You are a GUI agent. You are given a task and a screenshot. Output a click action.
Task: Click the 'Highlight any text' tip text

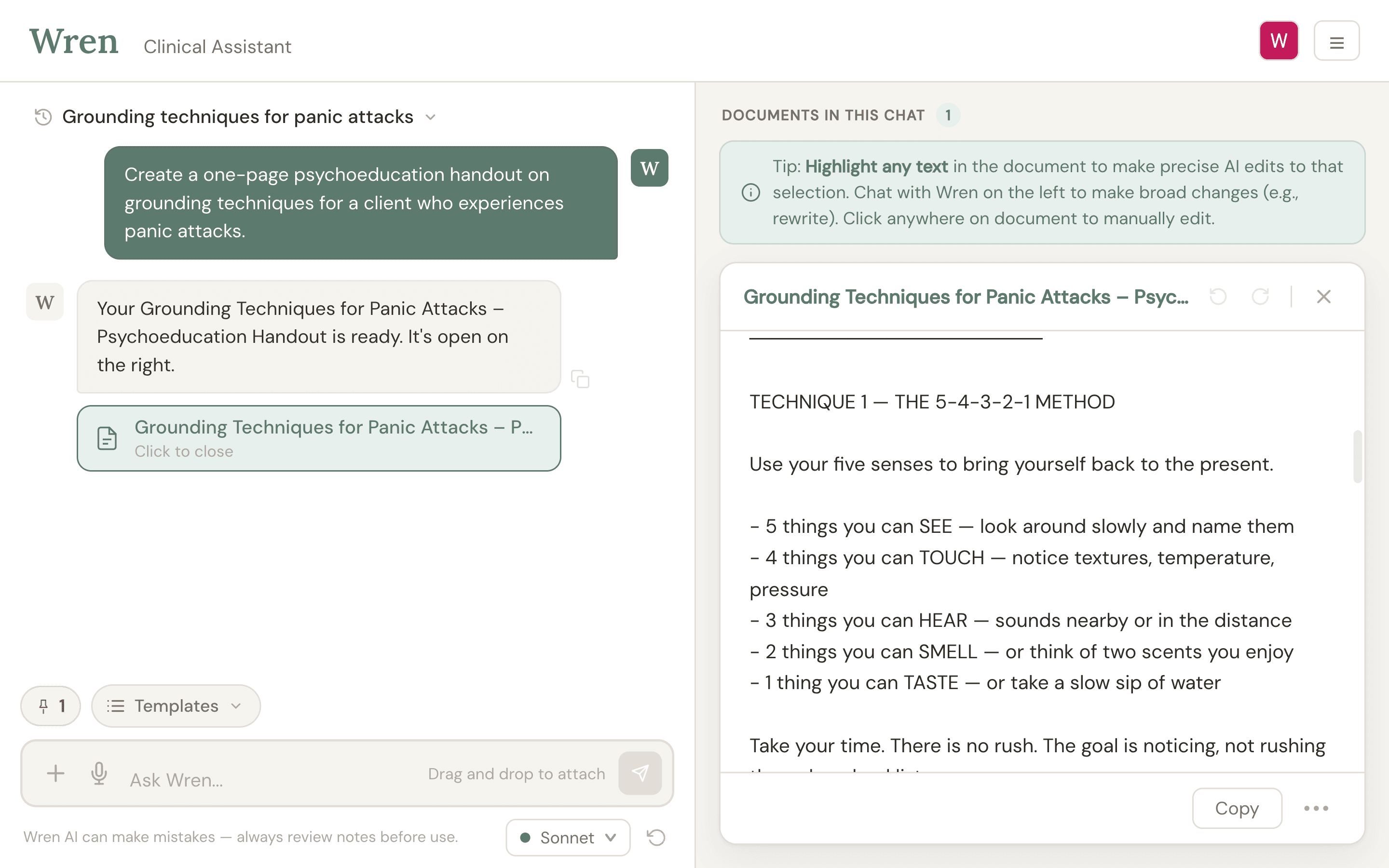point(876,166)
